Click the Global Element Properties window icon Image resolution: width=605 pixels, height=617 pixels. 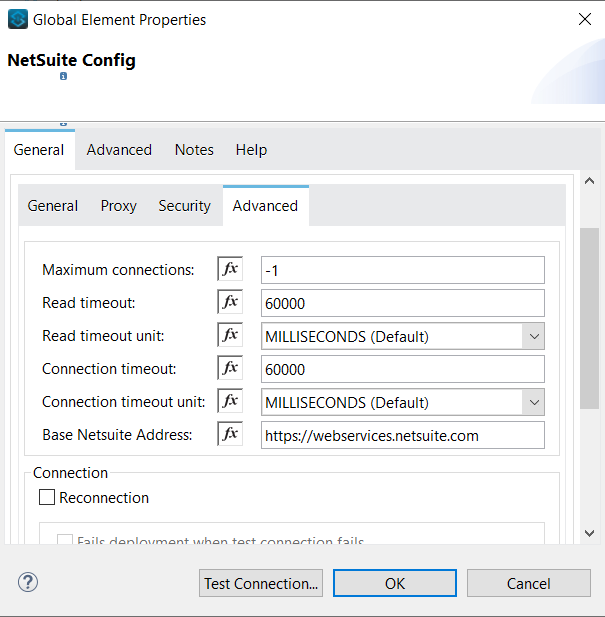(18, 19)
